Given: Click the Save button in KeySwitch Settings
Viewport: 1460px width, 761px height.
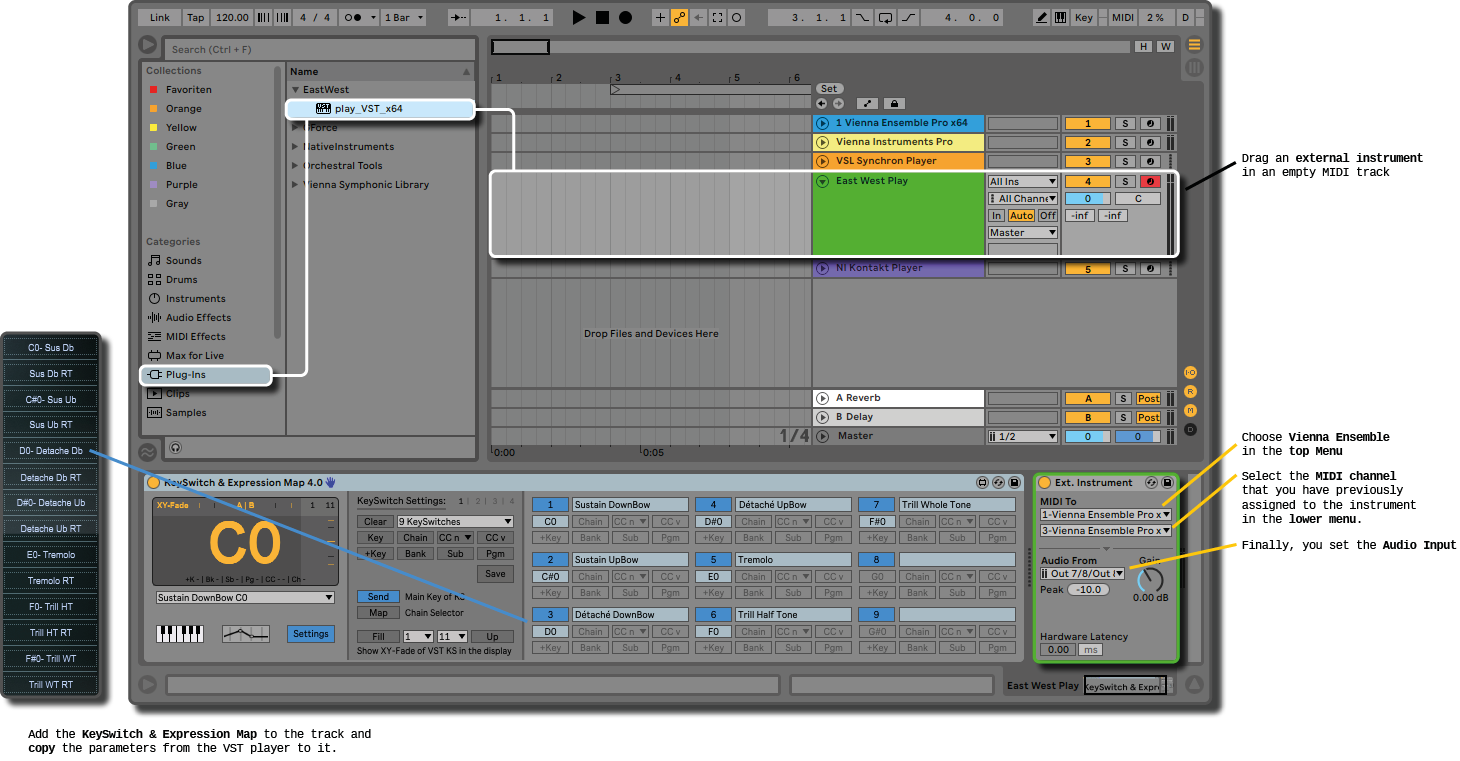Looking at the screenshot, I should click(x=495, y=574).
